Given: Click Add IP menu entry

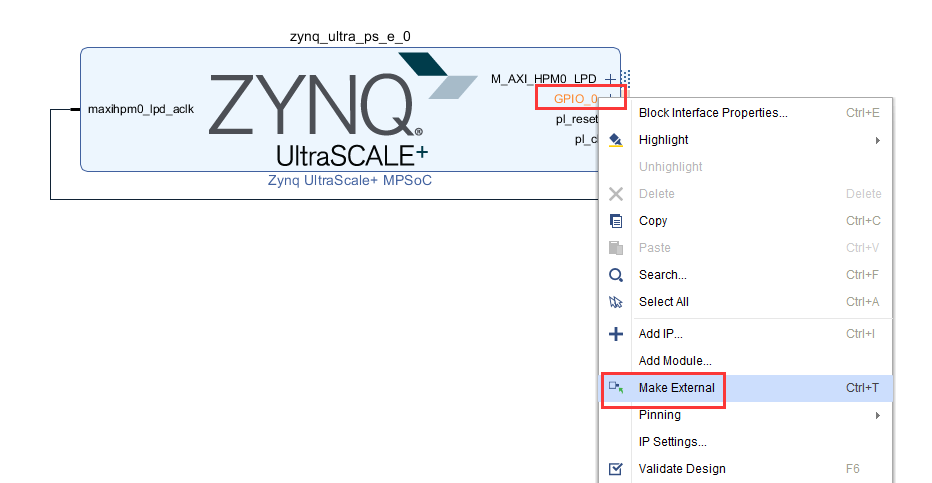Looking at the screenshot, I should [745, 334].
